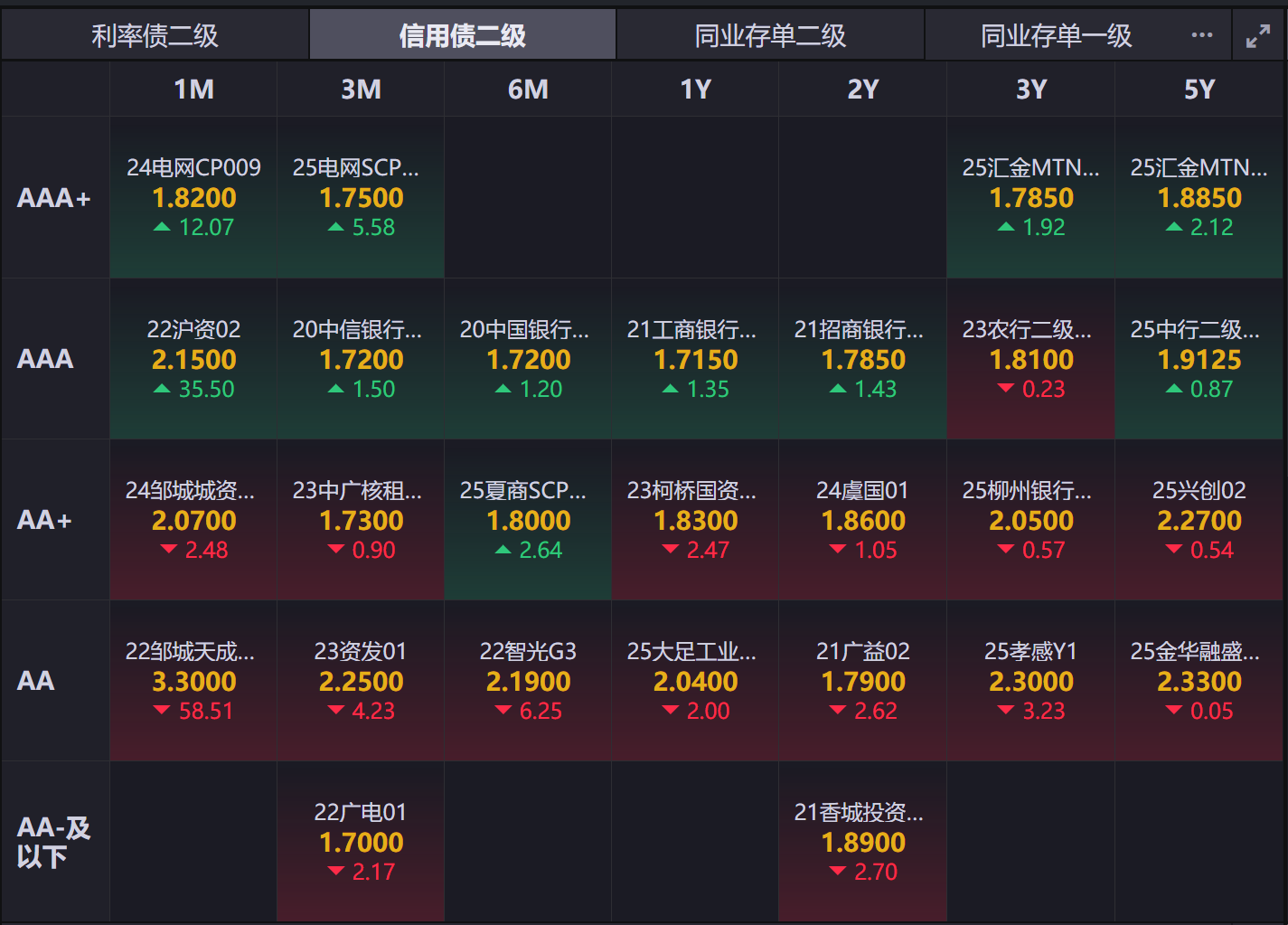The image size is (1288, 925).
Task: Open the 23柯桥国资 bond cell
Action: click(695, 520)
